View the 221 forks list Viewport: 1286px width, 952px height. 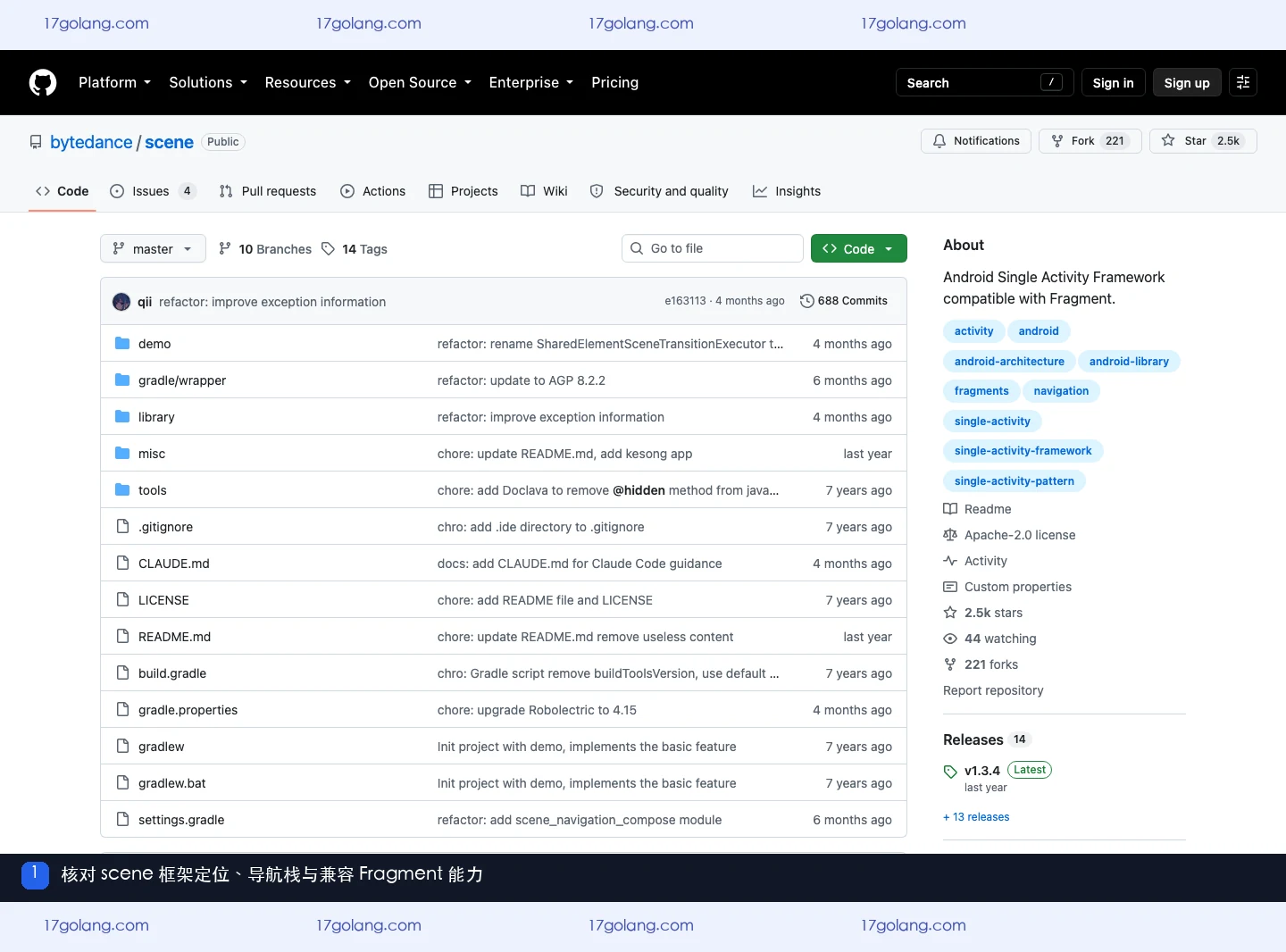pyautogui.click(x=981, y=664)
